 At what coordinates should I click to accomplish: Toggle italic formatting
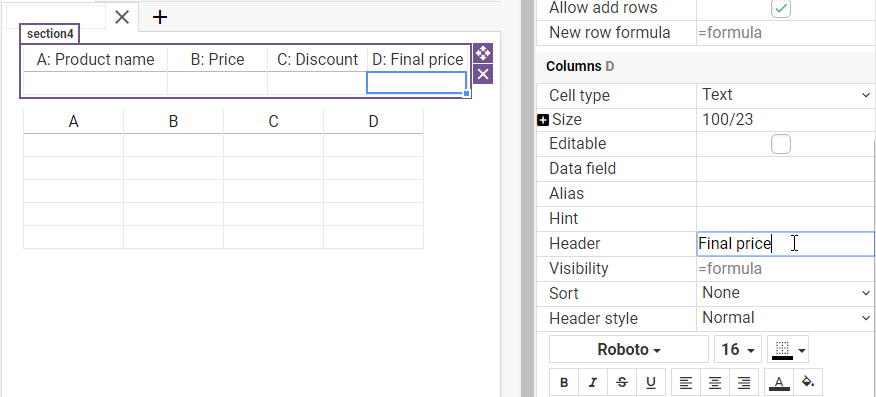[593, 382]
